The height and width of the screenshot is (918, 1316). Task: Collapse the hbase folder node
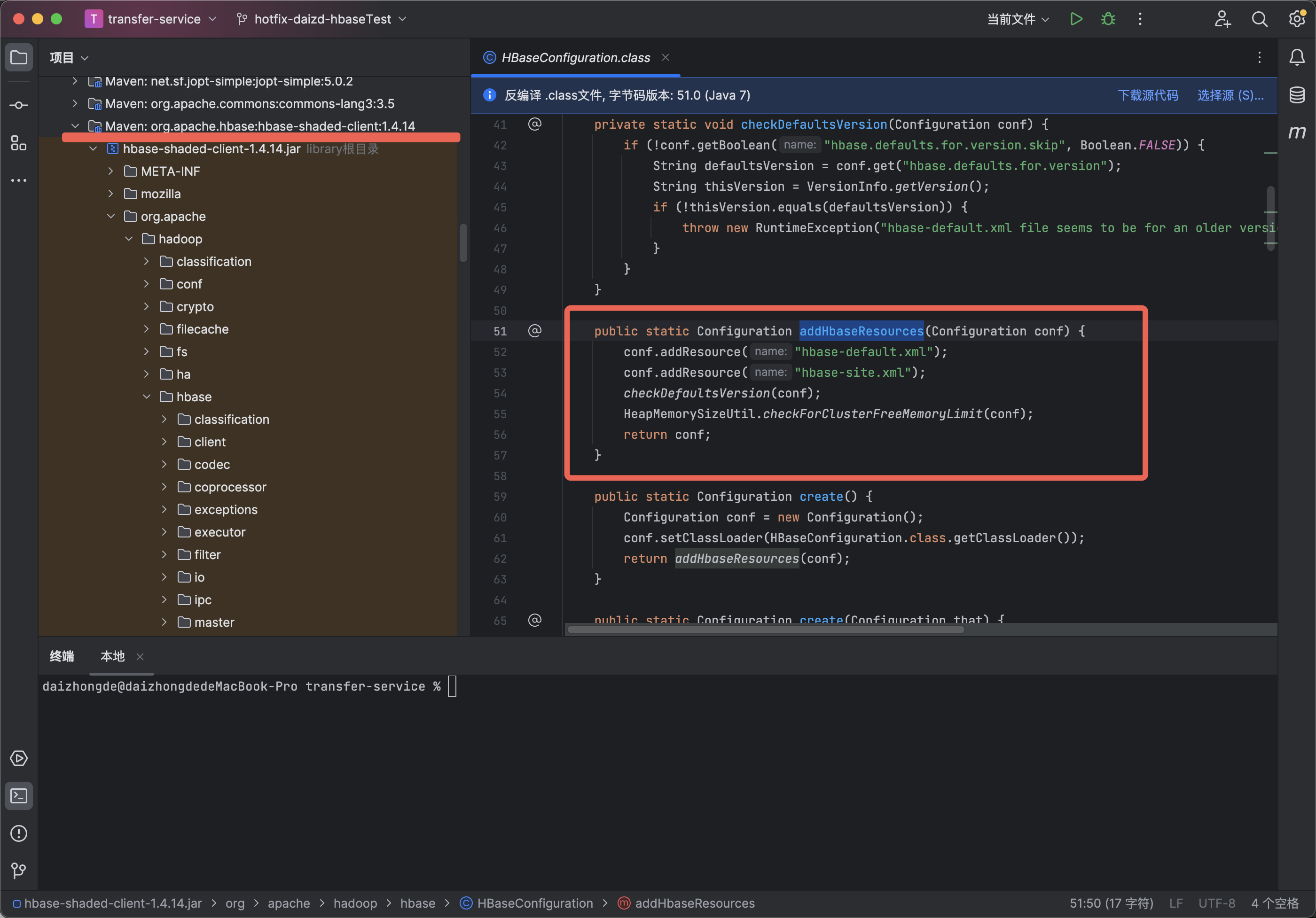tap(147, 397)
